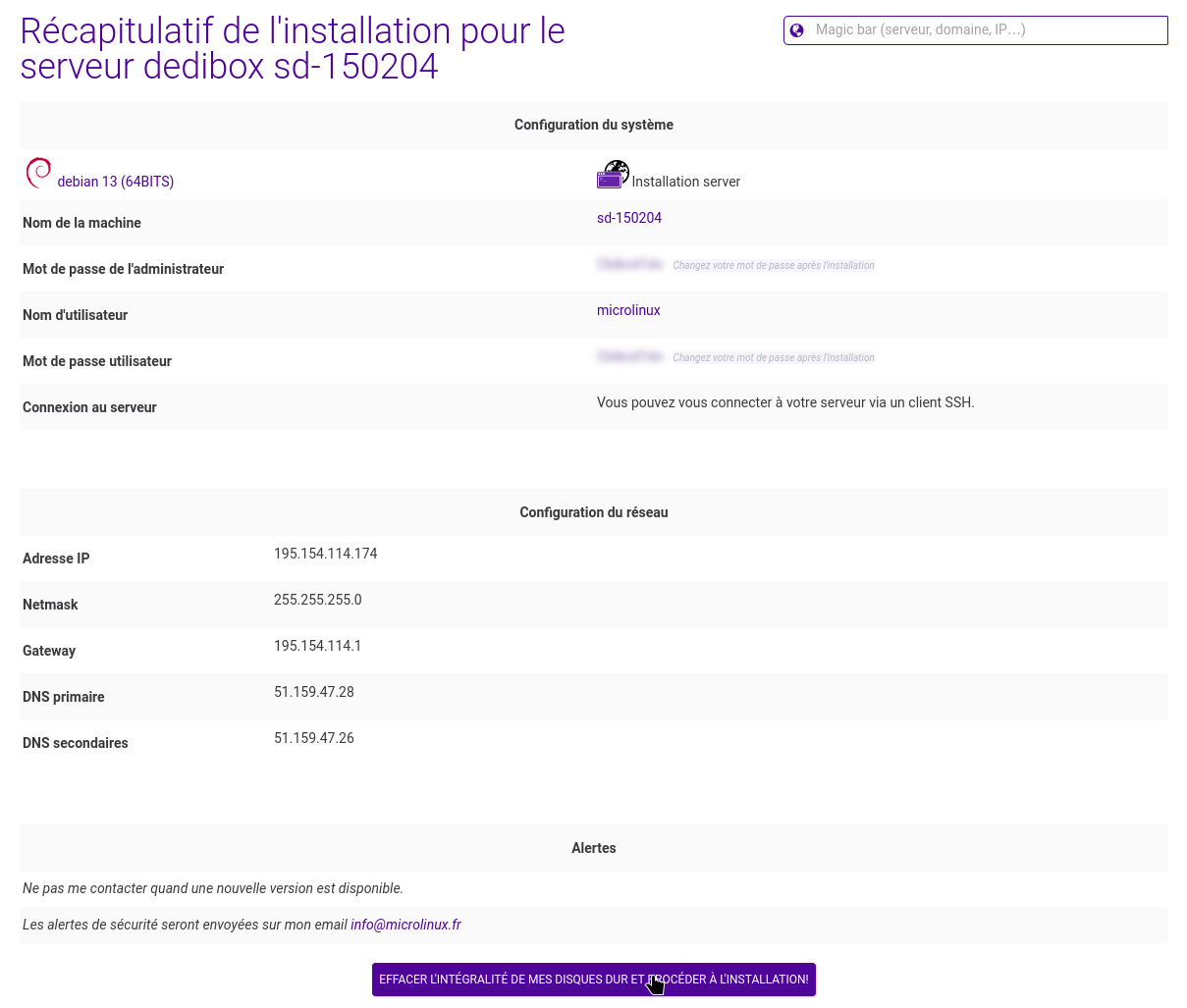Click the blurred user password value
Viewport: 1187px width, 1008px height.
click(629, 357)
